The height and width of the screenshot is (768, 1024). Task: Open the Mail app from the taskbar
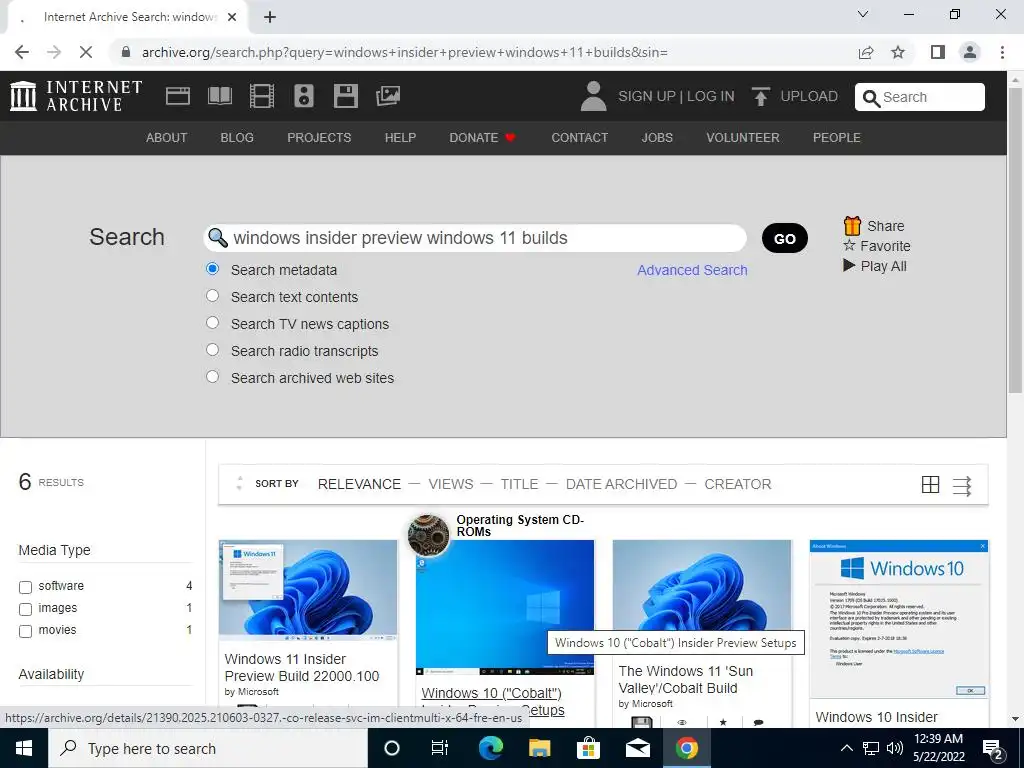637,748
